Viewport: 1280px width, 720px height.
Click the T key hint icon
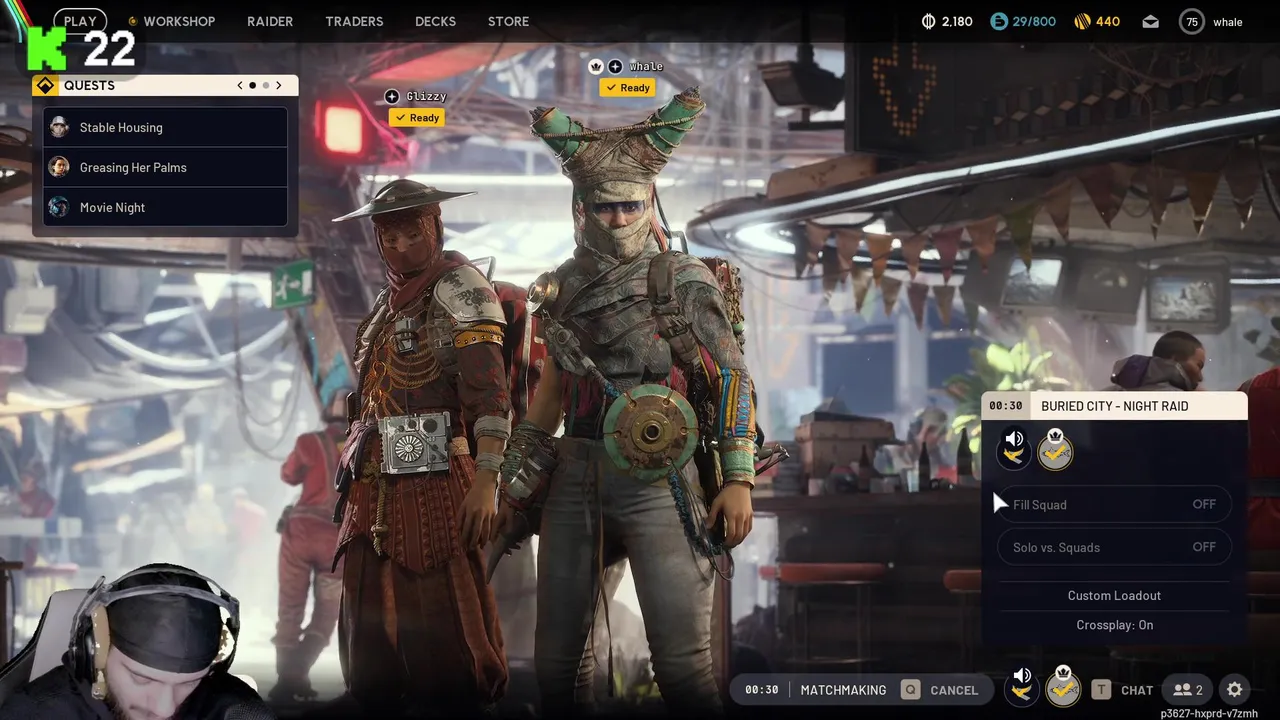point(1101,690)
